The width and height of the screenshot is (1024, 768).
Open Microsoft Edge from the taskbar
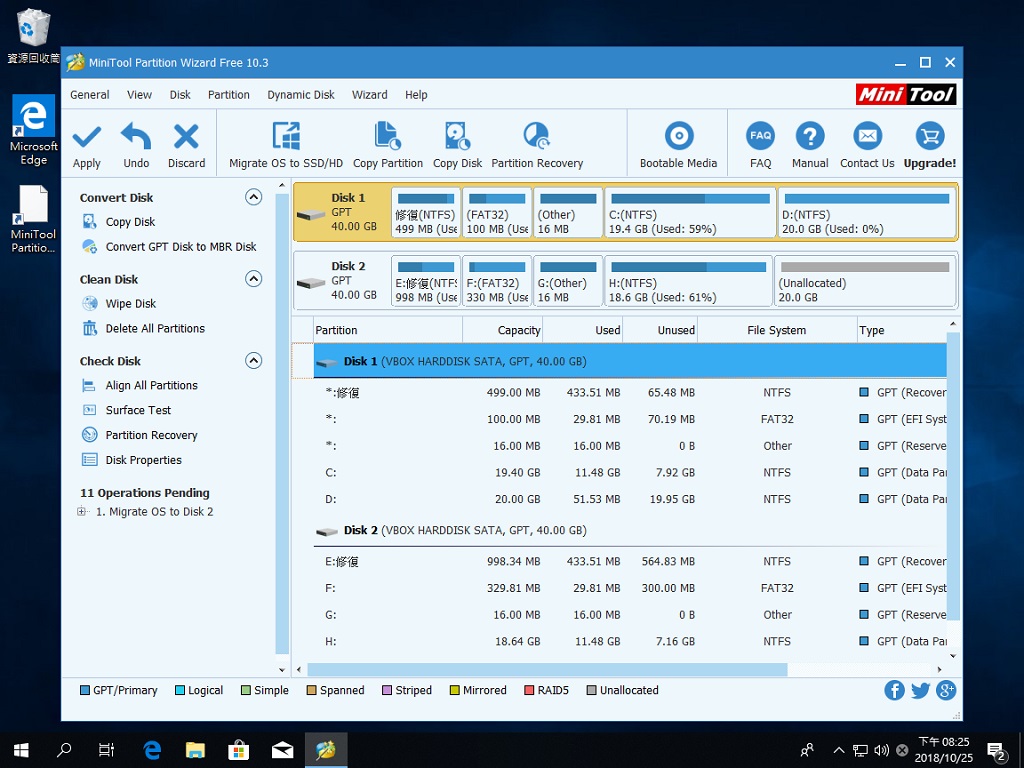(x=152, y=750)
